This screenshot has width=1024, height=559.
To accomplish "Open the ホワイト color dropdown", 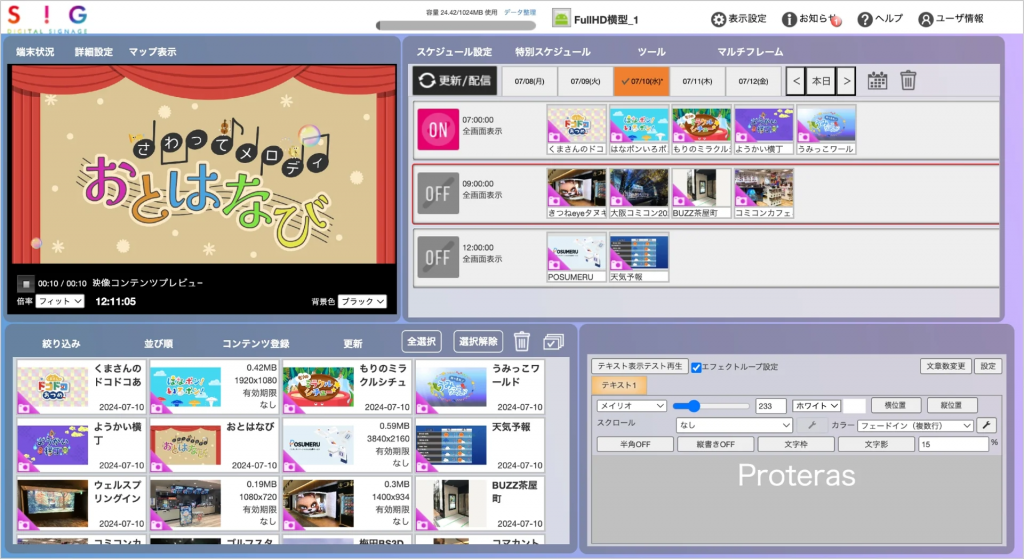I will click(816, 406).
